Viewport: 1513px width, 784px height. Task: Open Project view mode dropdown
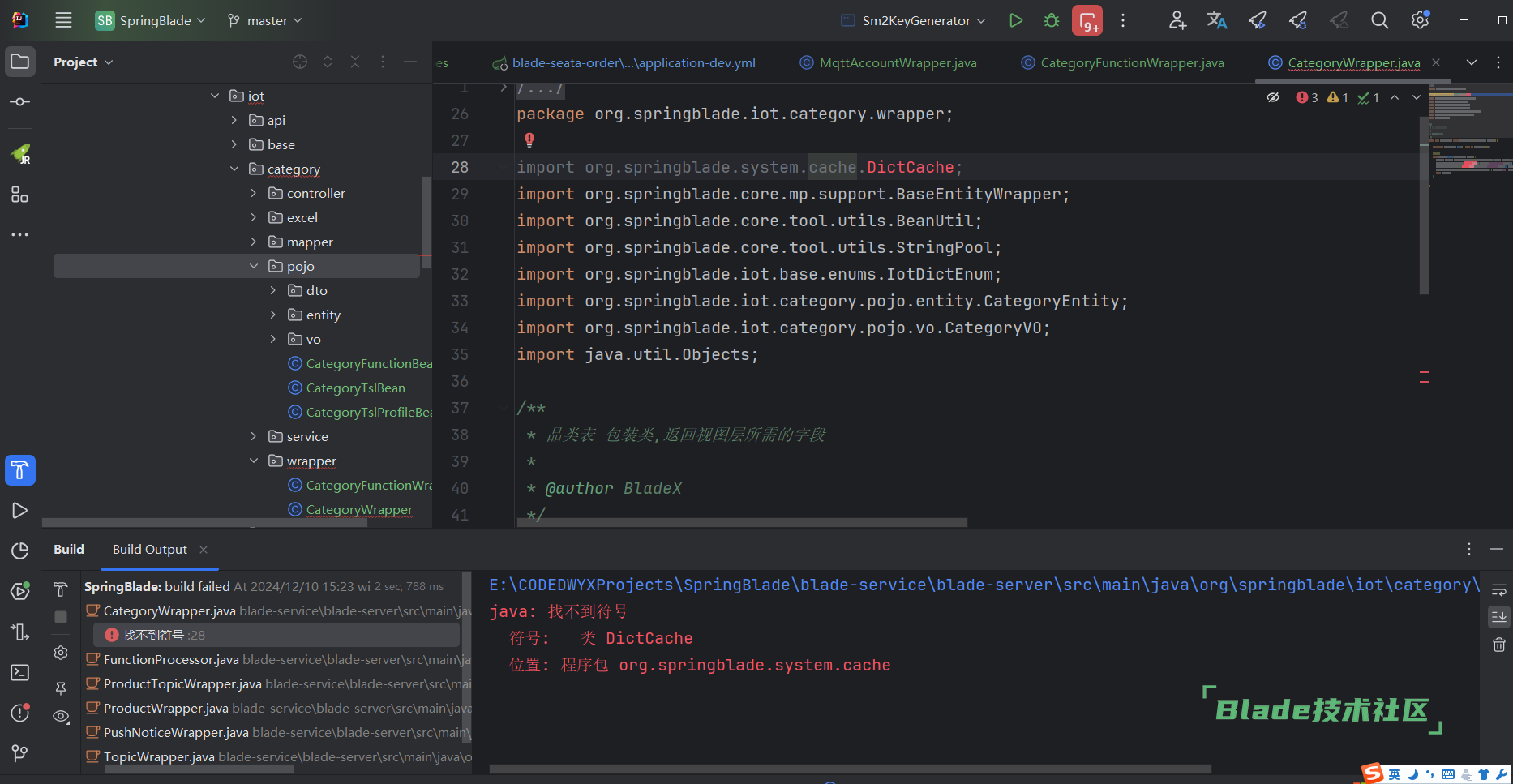coord(84,62)
